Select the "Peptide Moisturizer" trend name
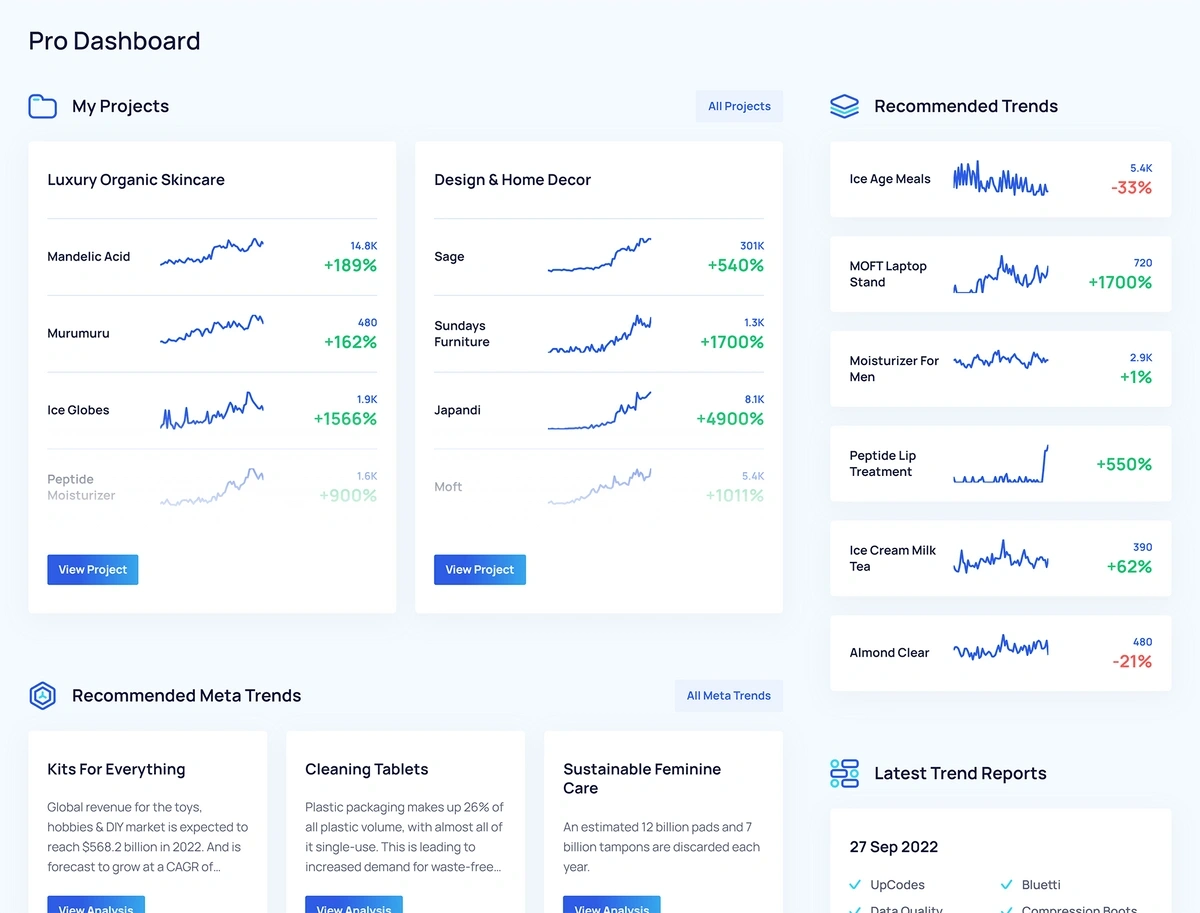 click(x=81, y=487)
